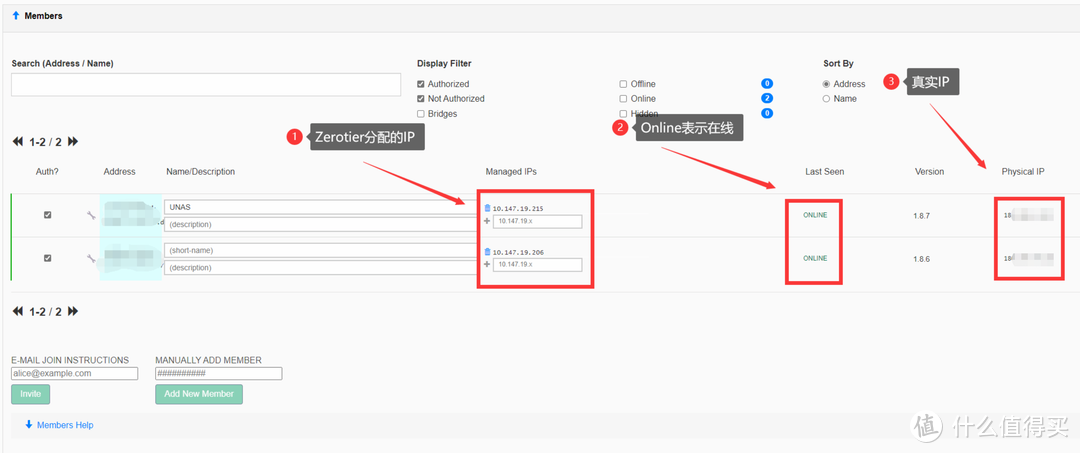1080x453 pixels.
Task: Enable the Bridges display filter
Action: (x=421, y=114)
